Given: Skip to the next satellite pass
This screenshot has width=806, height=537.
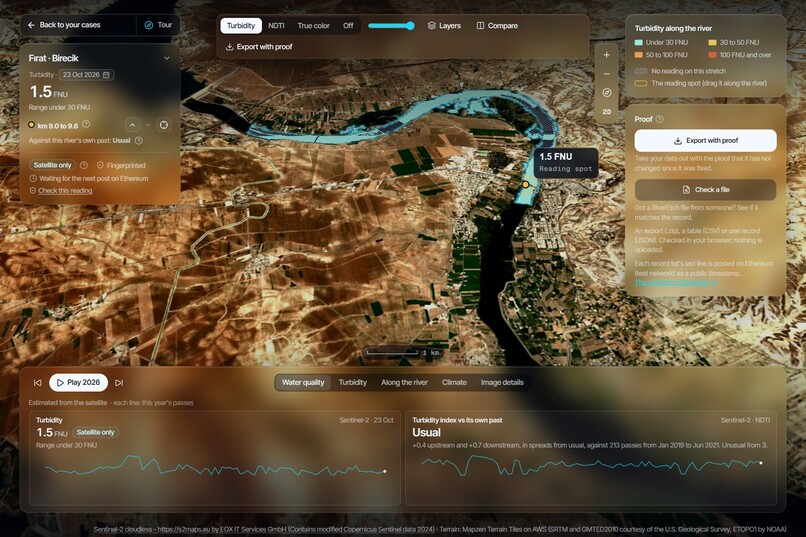Looking at the screenshot, I should [x=119, y=383].
